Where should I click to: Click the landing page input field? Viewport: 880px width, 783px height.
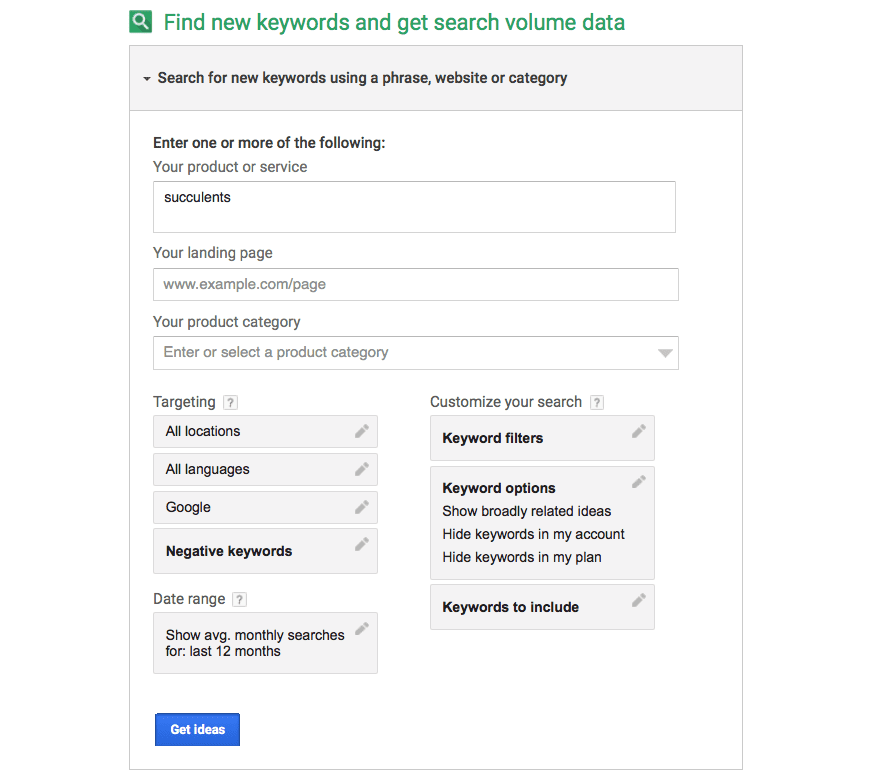click(x=415, y=284)
